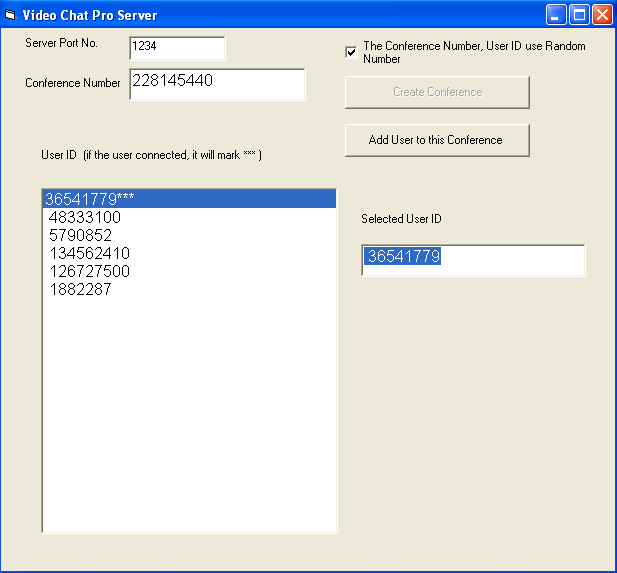This screenshot has width=617, height=573.
Task: Choose user ID 5790852 from list
Action: [80, 235]
